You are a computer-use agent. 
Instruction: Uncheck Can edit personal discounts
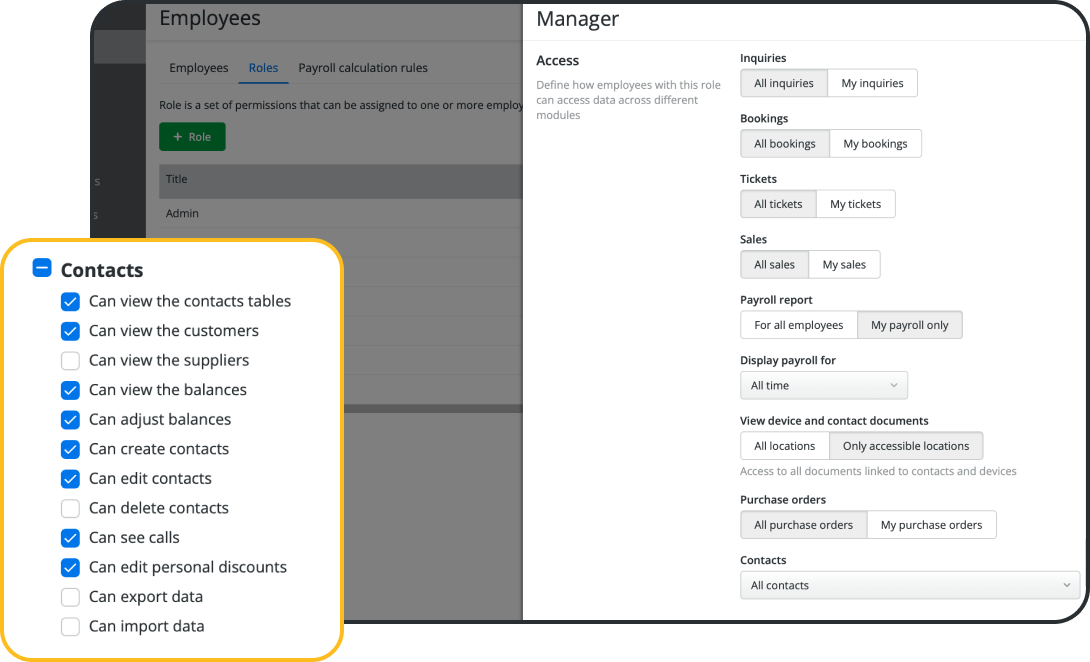point(70,567)
